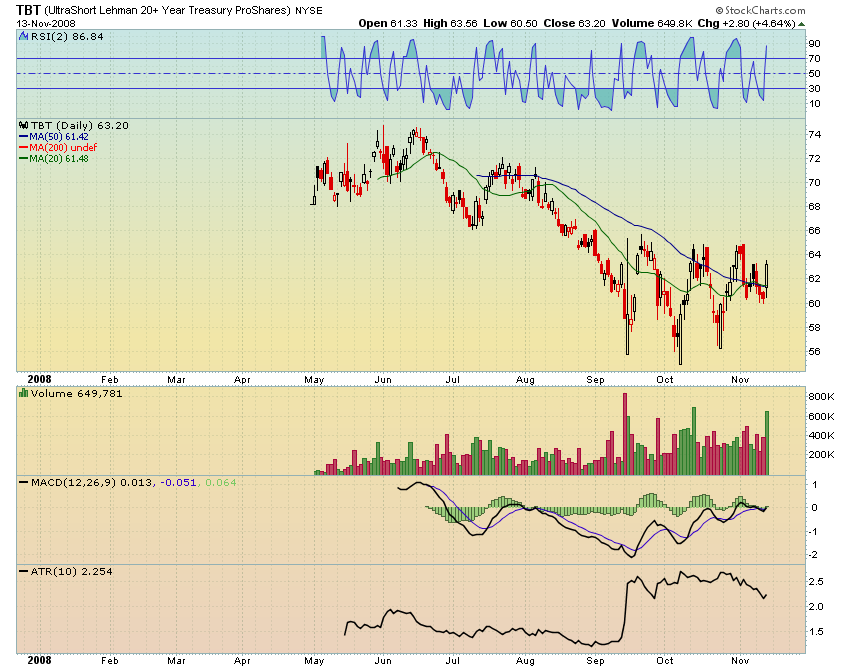Click the 600K label on the volume axis
The height and width of the screenshot is (668, 850).
[821, 416]
